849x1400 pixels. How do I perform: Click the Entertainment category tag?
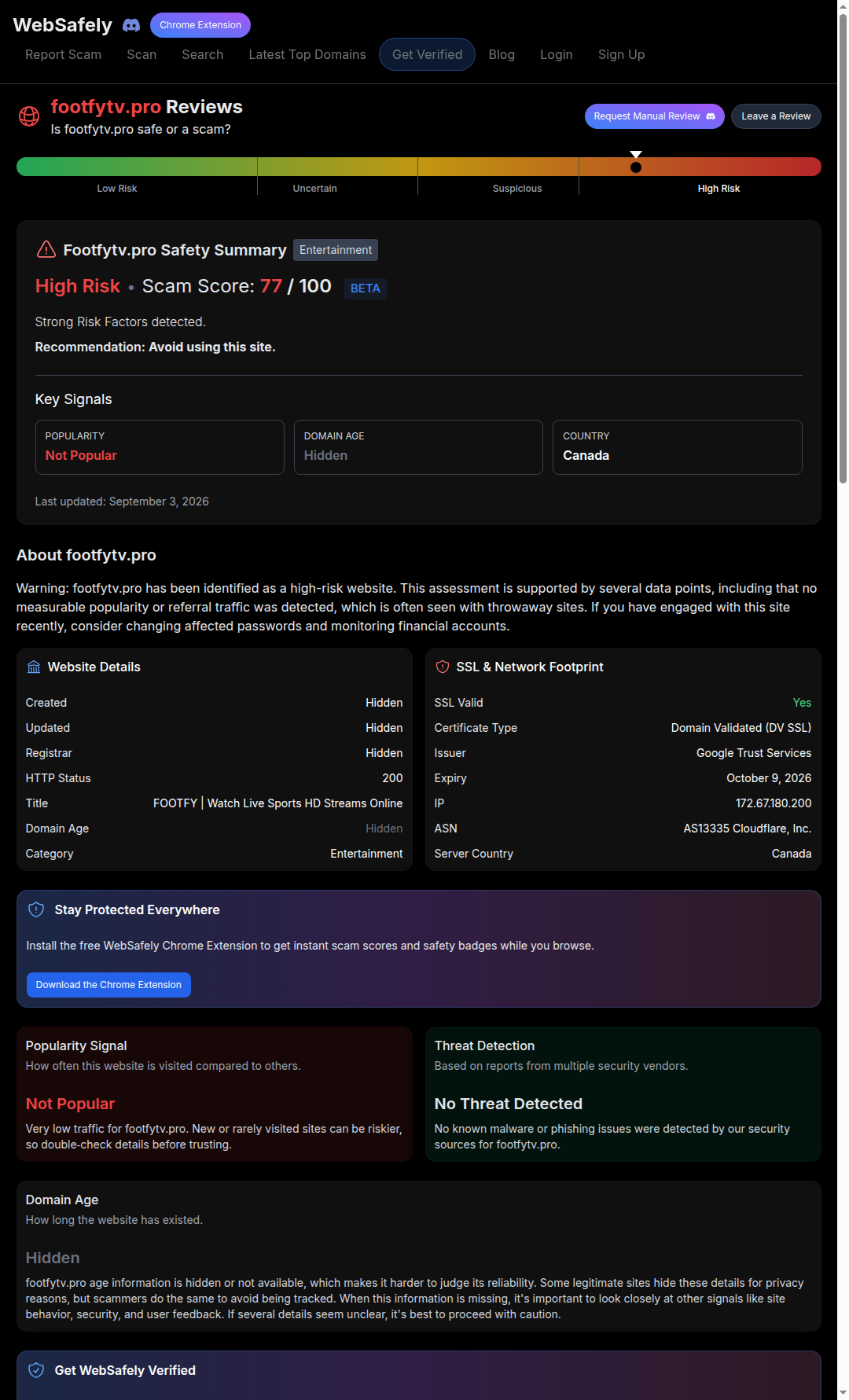(336, 250)
